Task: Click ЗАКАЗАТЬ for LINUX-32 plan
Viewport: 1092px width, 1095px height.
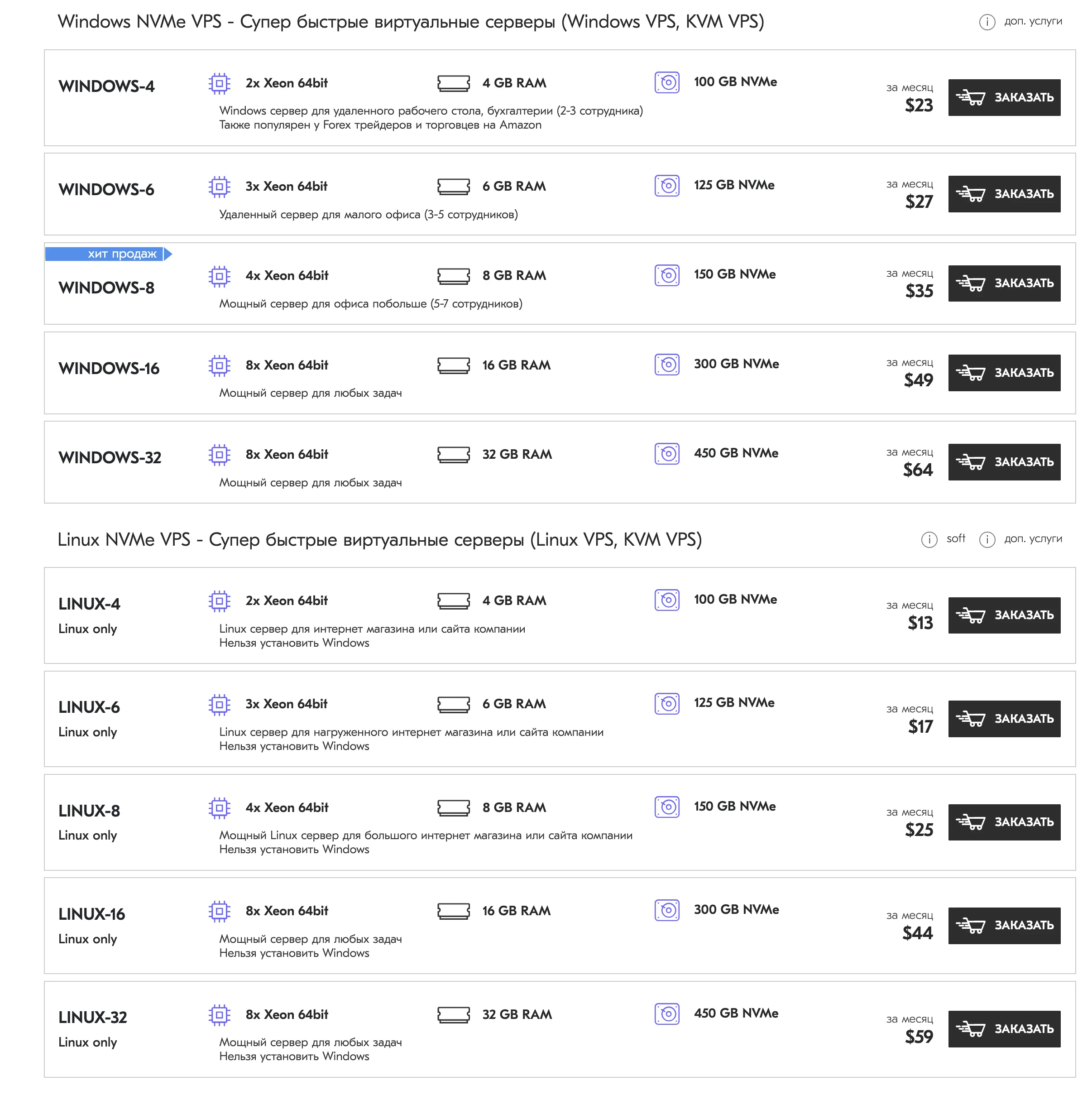Action: click(x=1004, y=1029)
